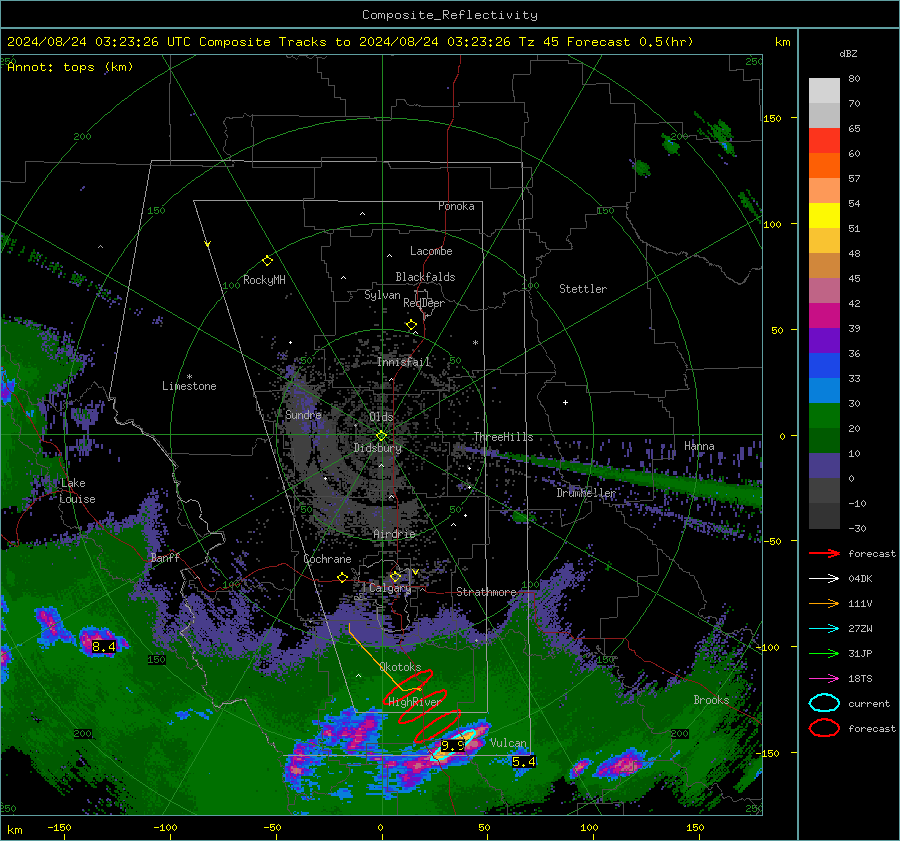Screen dimensions: 900x841
Task: Click the orange swatch between 60 and 57 dBZ
Action: (824, 166)
